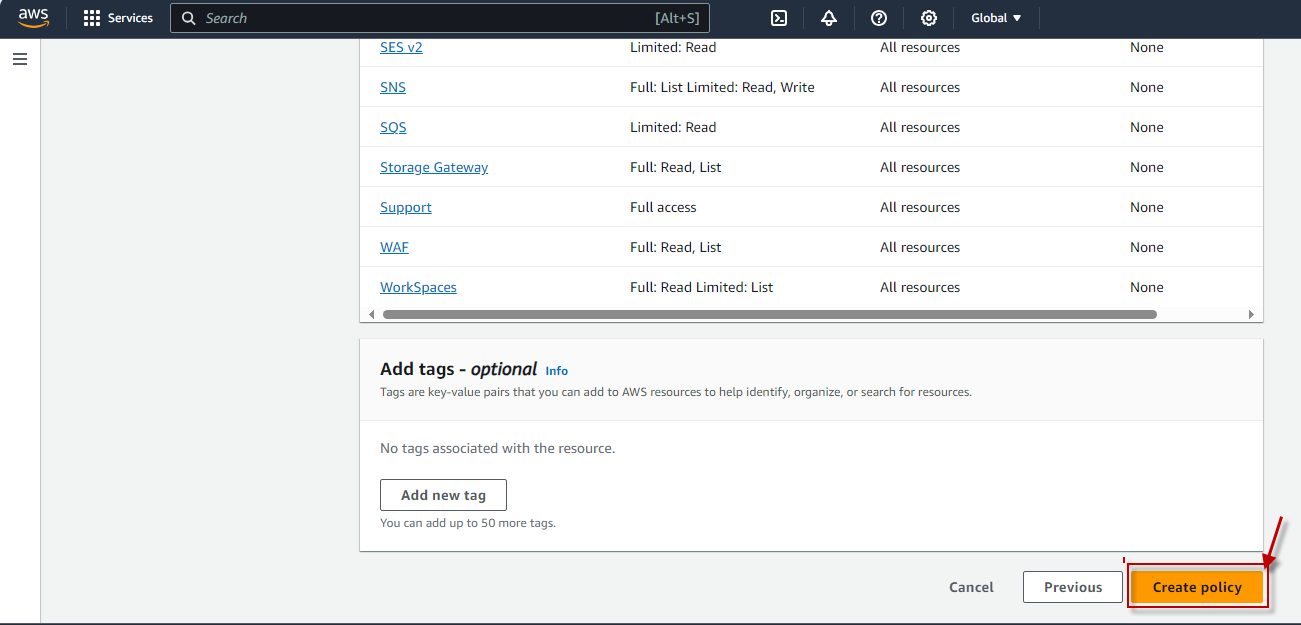Expand the hamburger navigation menu
Viewport: 1301px width, 625px height.
click(x=20, y=59)
